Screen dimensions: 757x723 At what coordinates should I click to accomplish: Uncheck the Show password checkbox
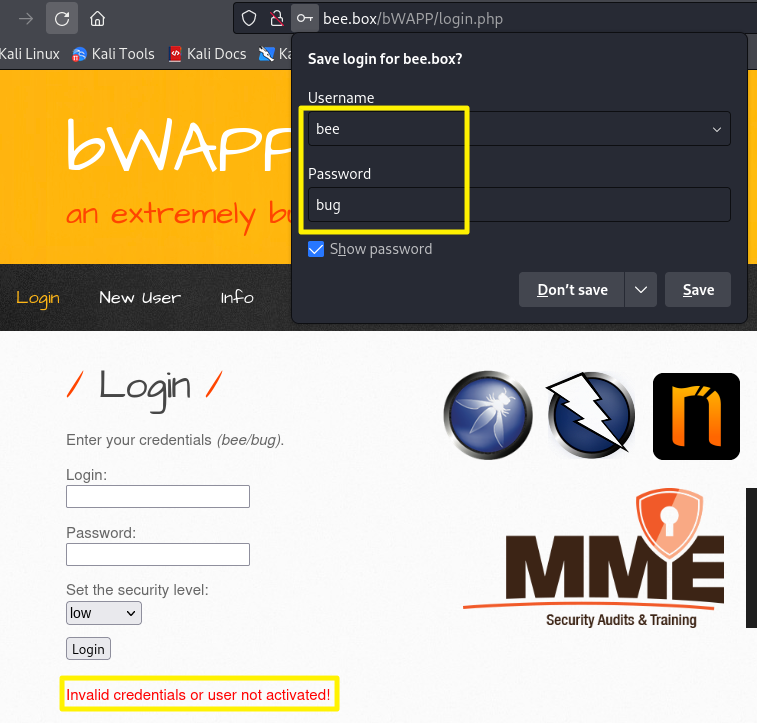click(316, 249)
